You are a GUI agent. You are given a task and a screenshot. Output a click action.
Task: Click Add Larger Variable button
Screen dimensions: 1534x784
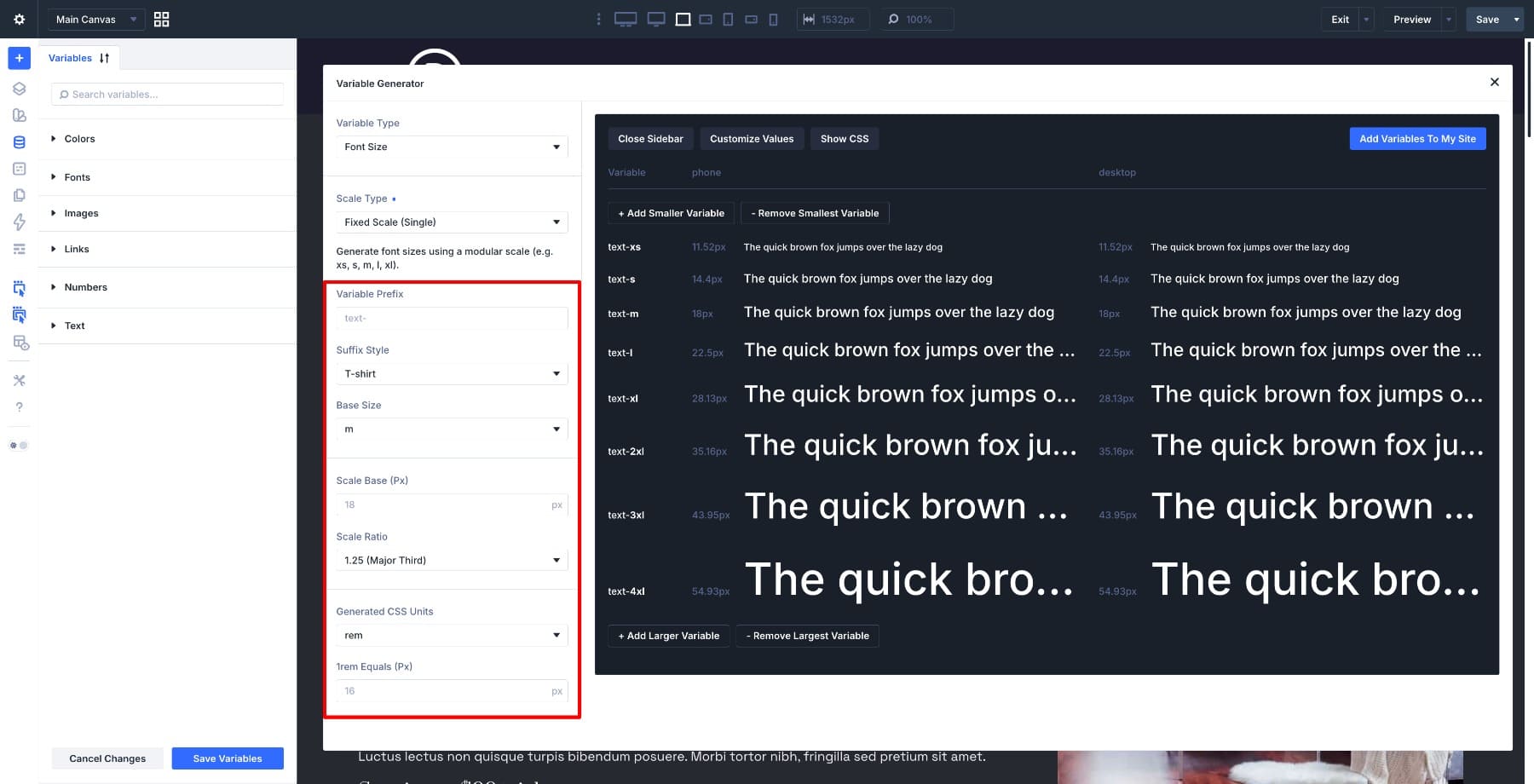point(669,636)
